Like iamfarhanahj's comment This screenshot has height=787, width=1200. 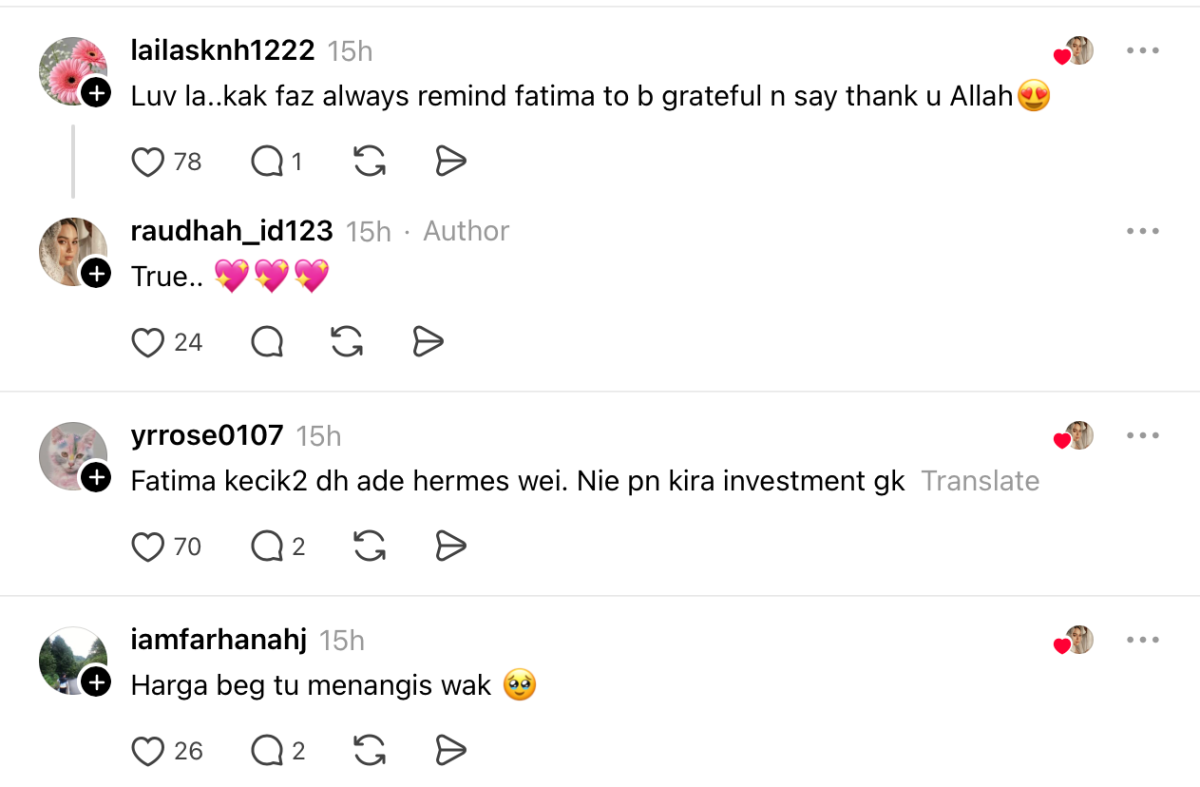(x=148, y=751)
